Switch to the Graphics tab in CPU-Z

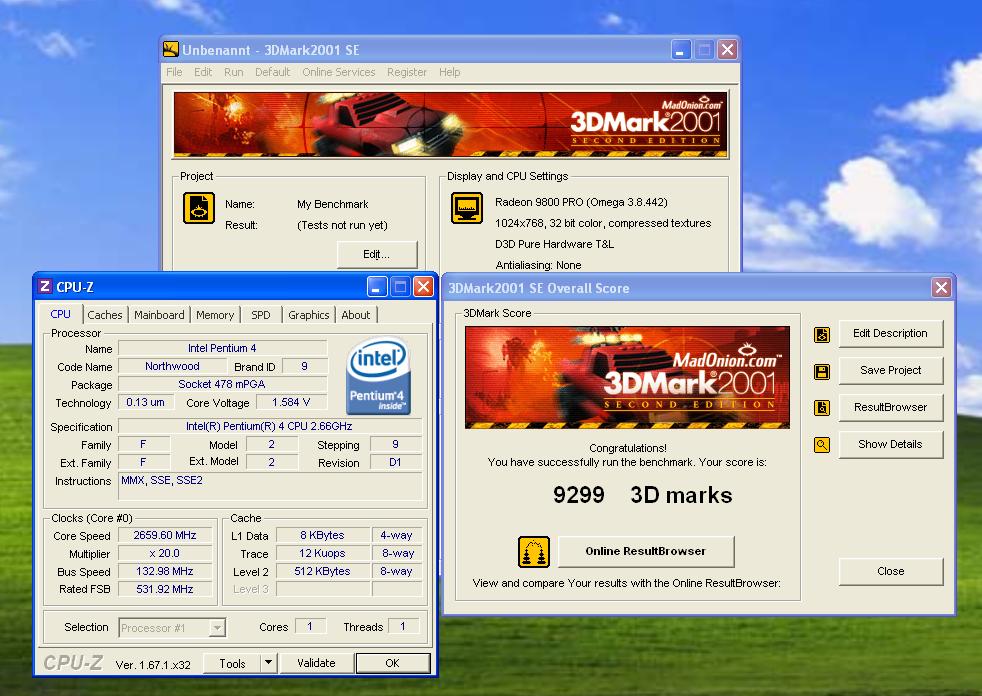coord(308,314)
